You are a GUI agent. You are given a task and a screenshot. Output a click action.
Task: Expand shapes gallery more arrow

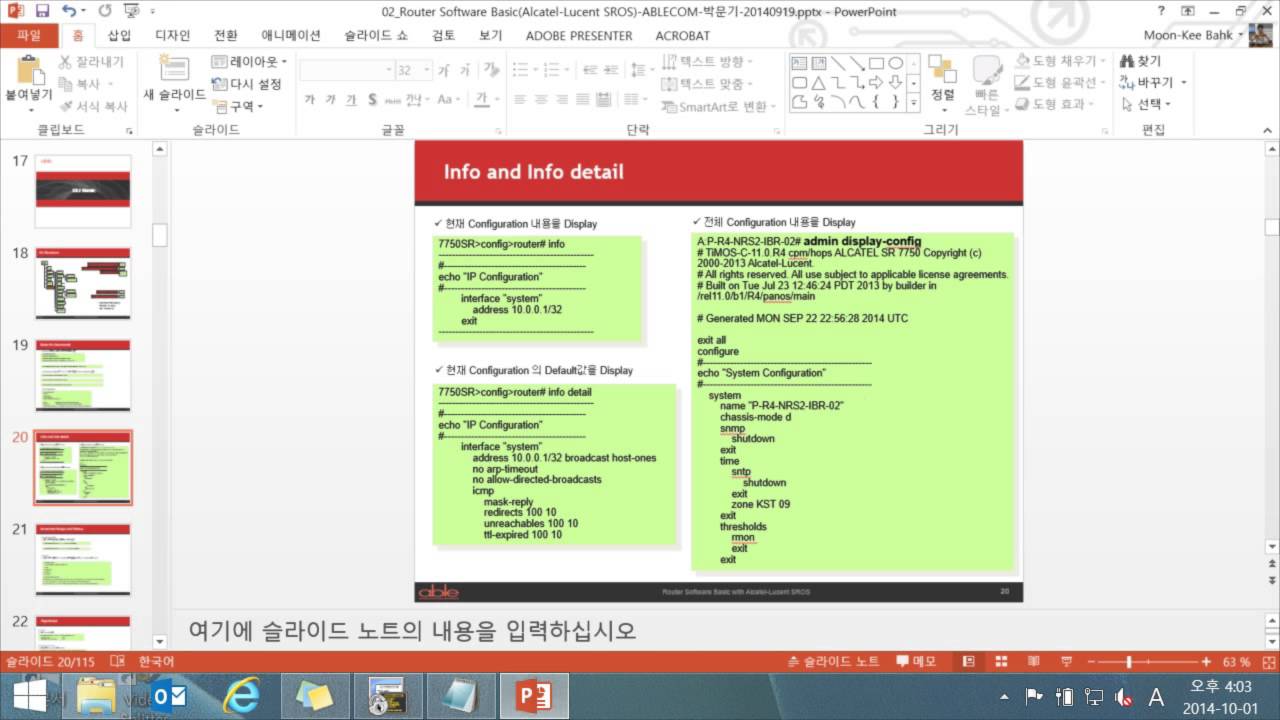pos(914,101)
